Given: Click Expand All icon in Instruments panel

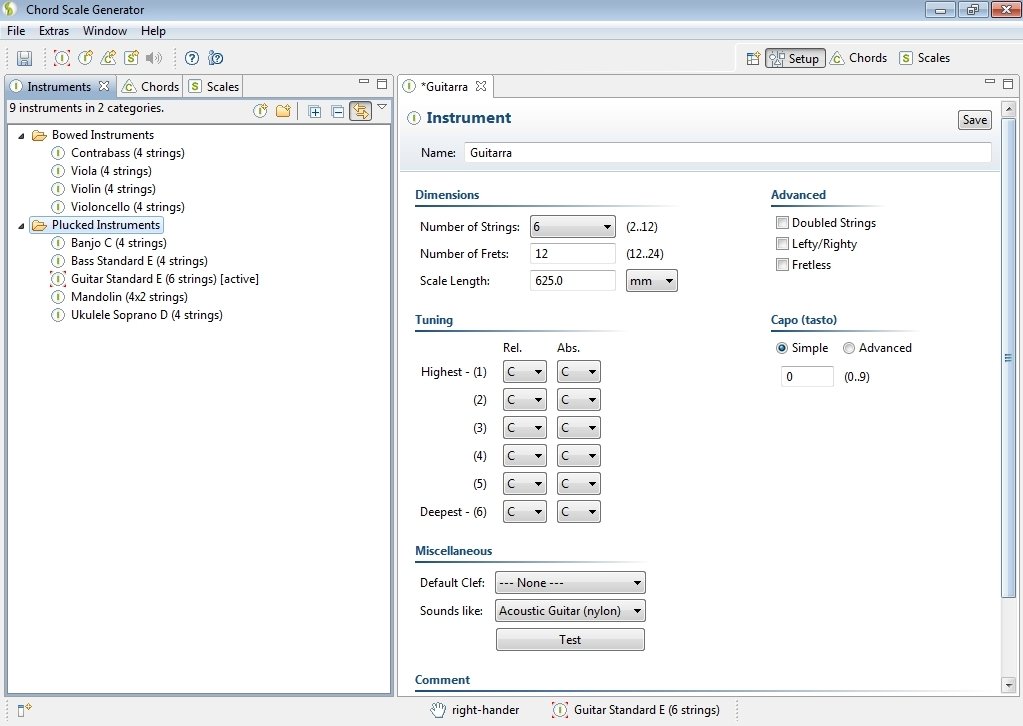Looking at the screenshot, I should (x=314, y=112).
